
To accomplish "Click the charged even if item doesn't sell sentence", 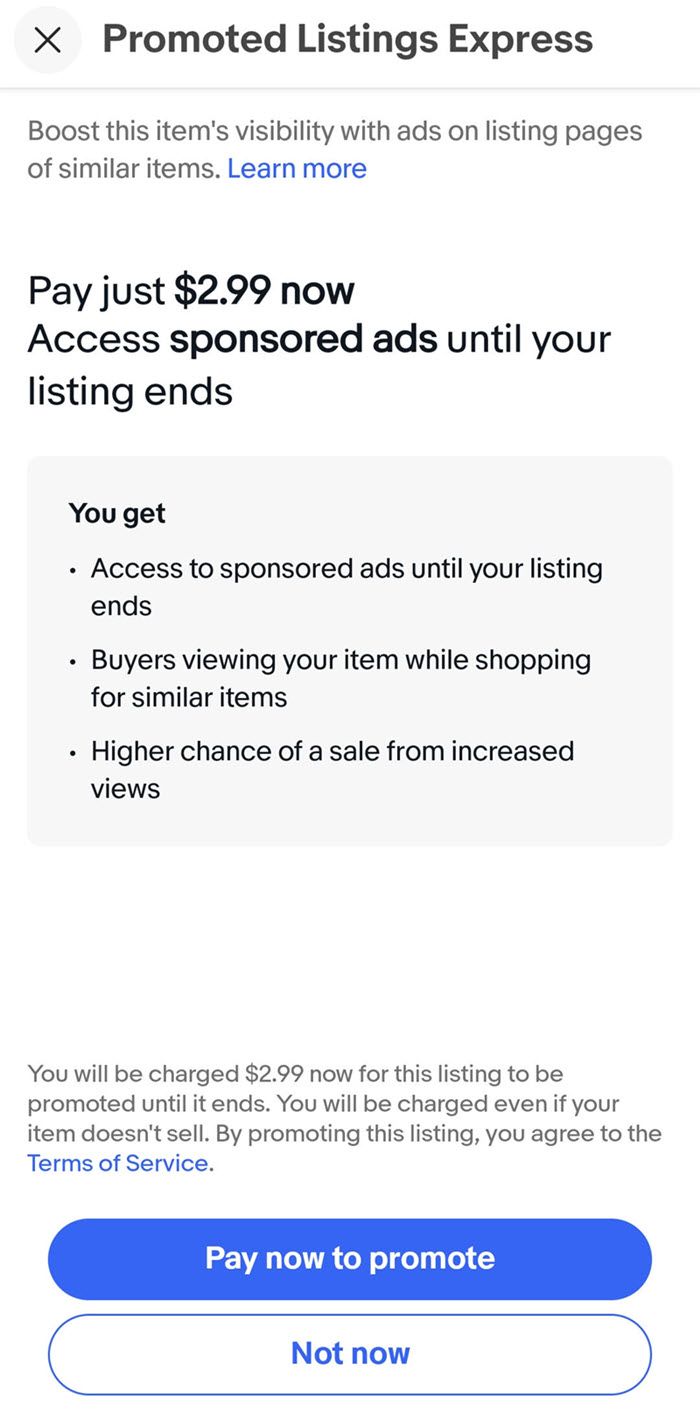I will pyautogui.click(x=323, y=1118).
